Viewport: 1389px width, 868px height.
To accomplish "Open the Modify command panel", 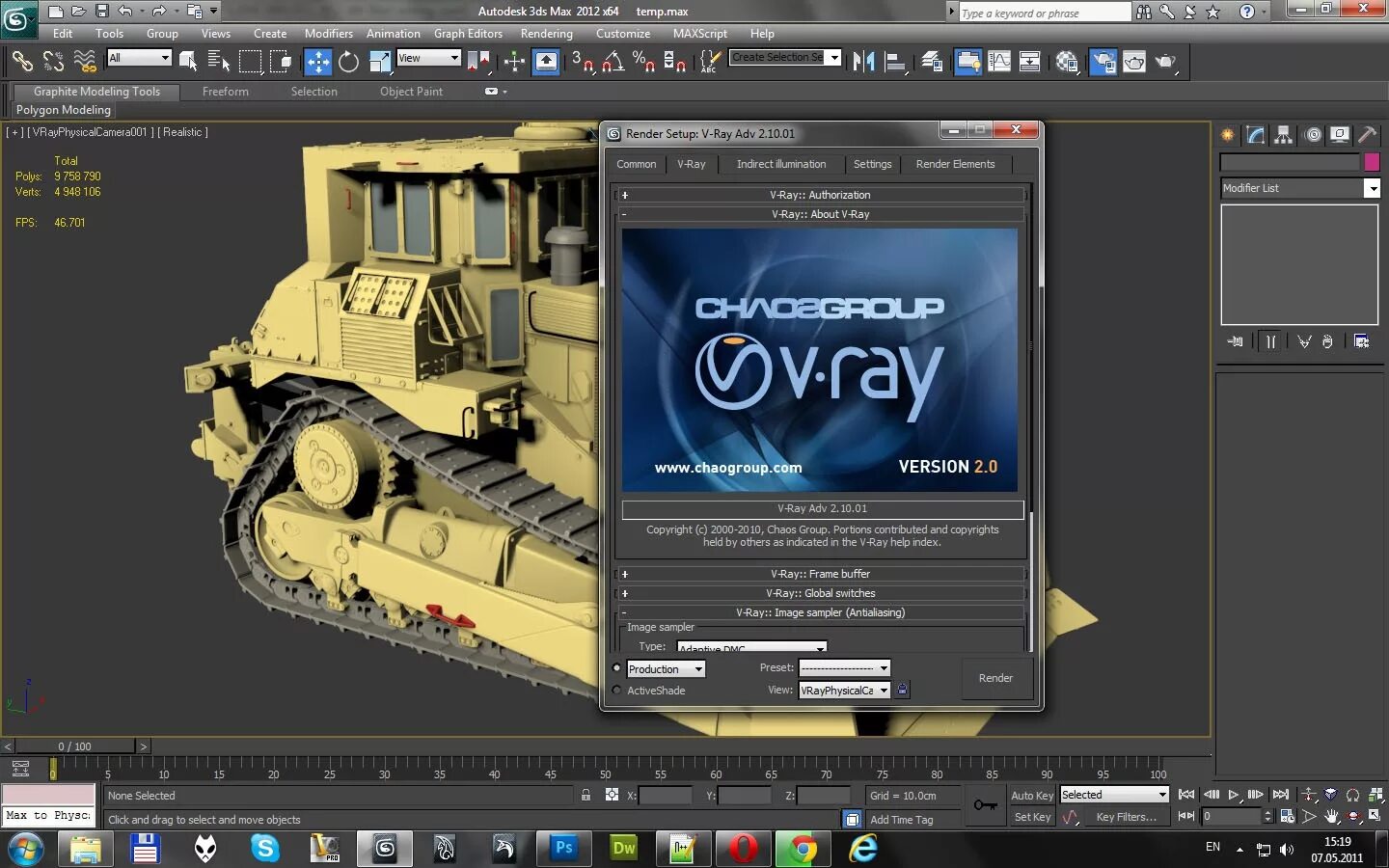I will (1255, 135).
